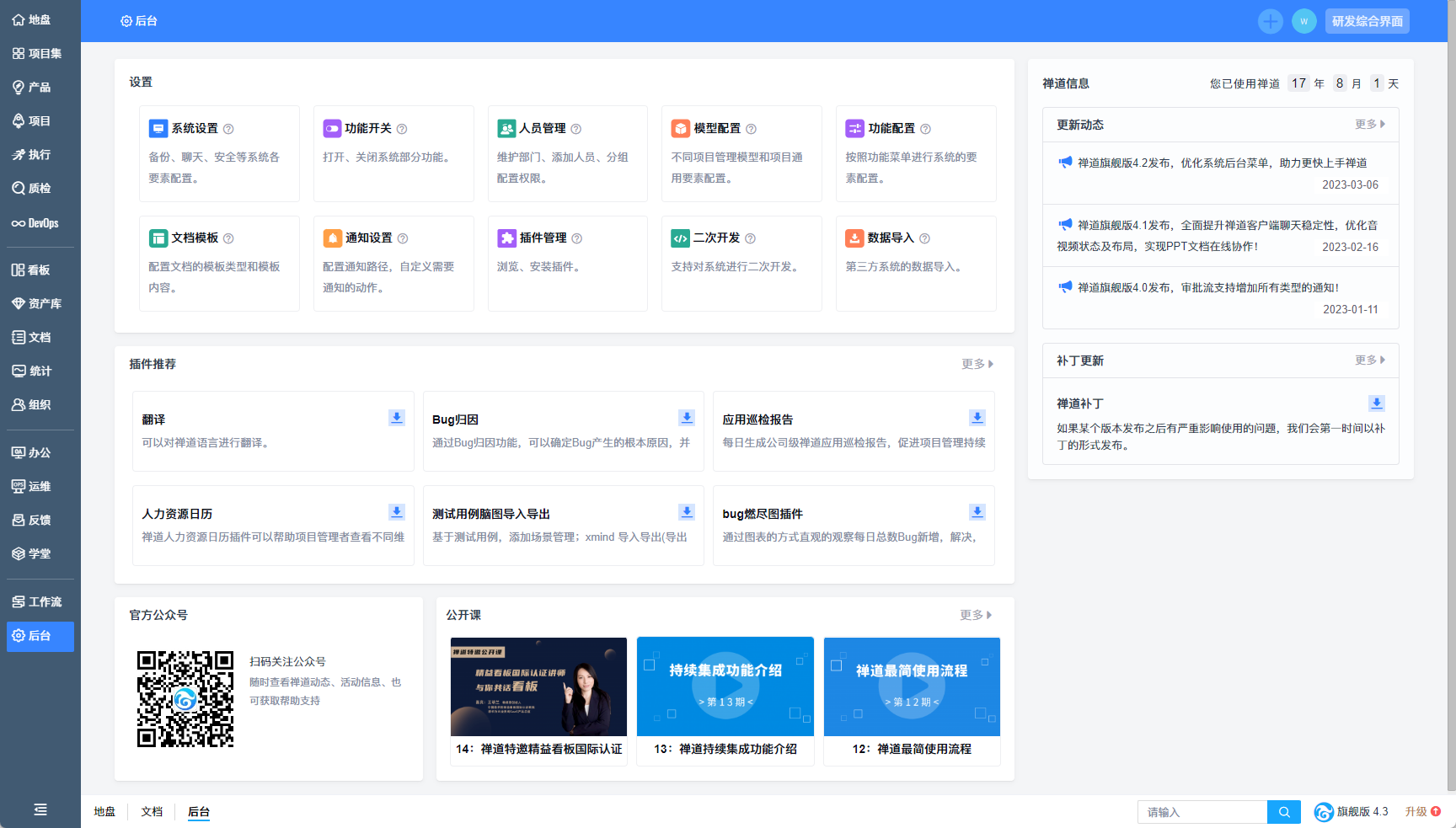The height and width of the screenshot is (828, 1456).
Task: Expand 更多 in 补丁更新 panel
Action: coord(1370,360)
